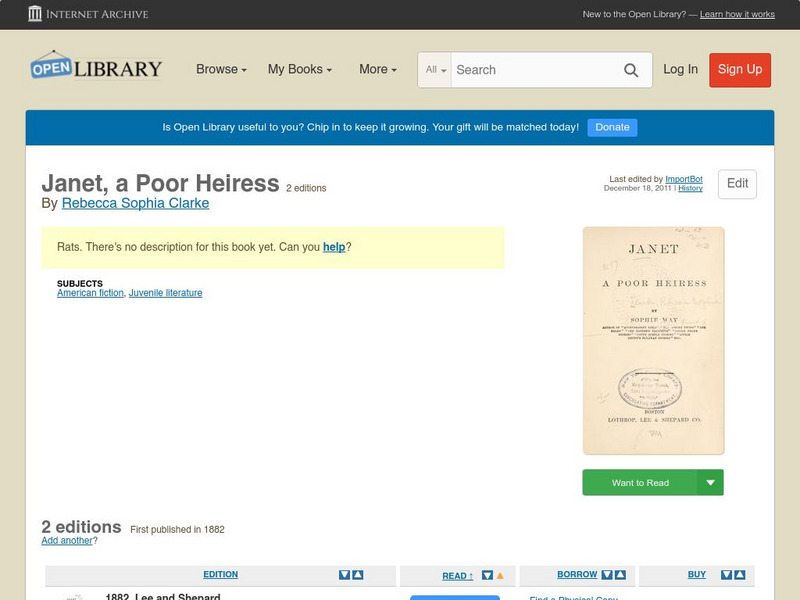The height and width of the screenshot is (600, 800).
Task: Expand the Want to Read options arrow
Action: point(710,482)
